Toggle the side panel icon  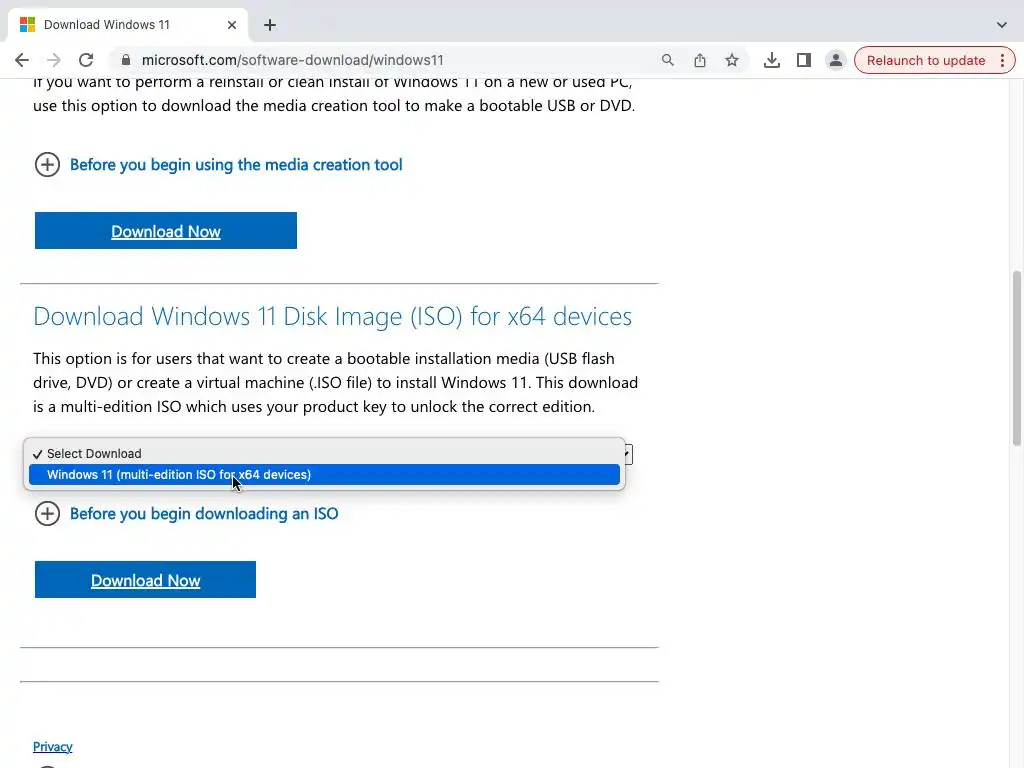pos(804,60)
